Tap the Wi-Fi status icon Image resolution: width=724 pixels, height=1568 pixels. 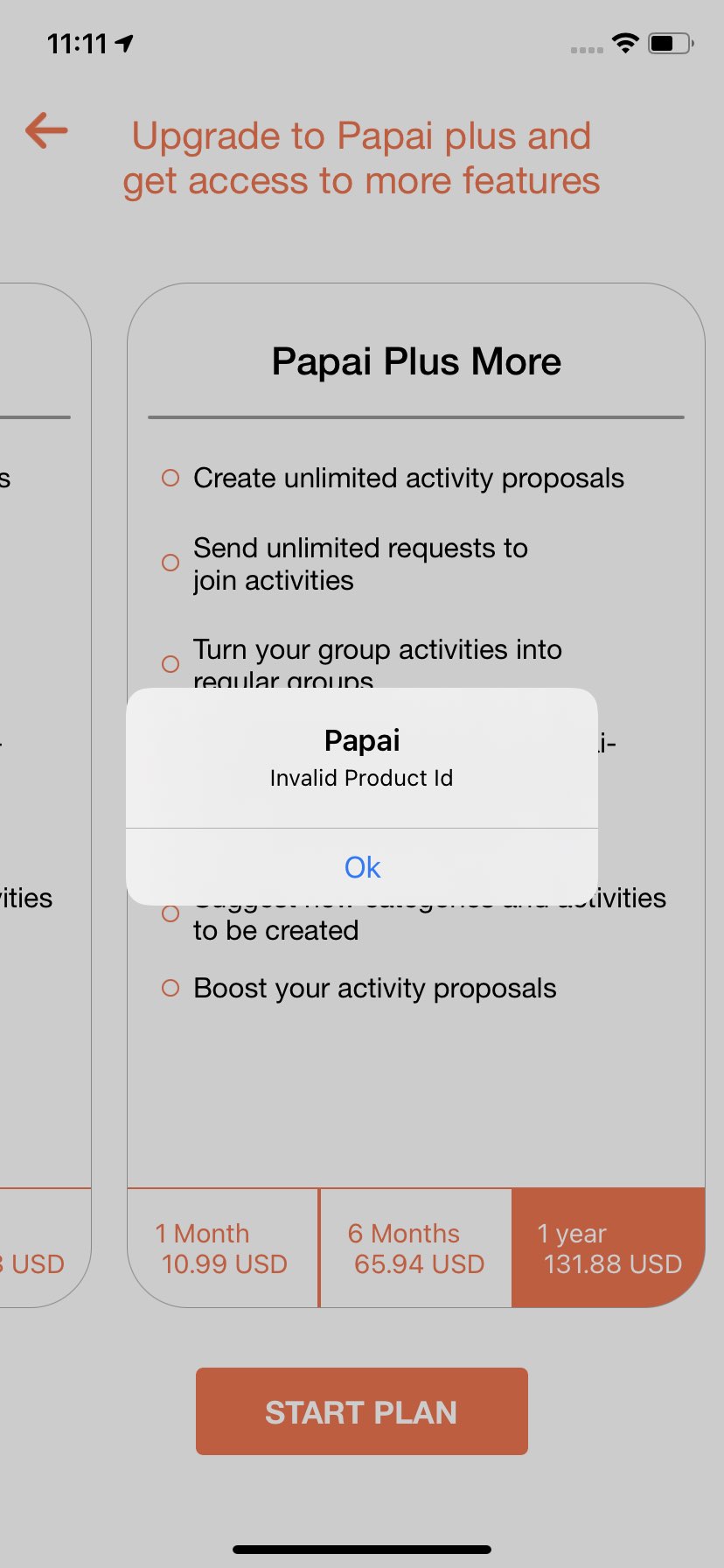(625, 42)
